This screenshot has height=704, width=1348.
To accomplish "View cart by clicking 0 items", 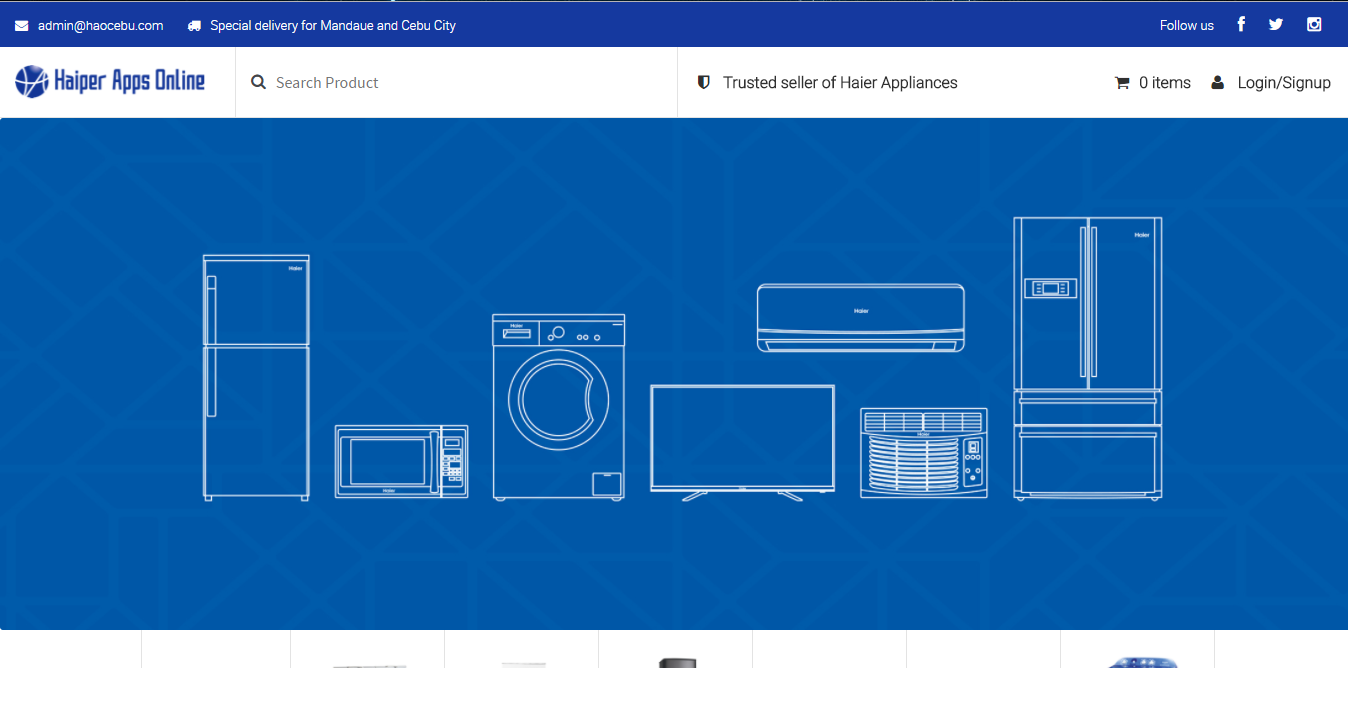I will pyautogui.click(x=1165, y=82).
